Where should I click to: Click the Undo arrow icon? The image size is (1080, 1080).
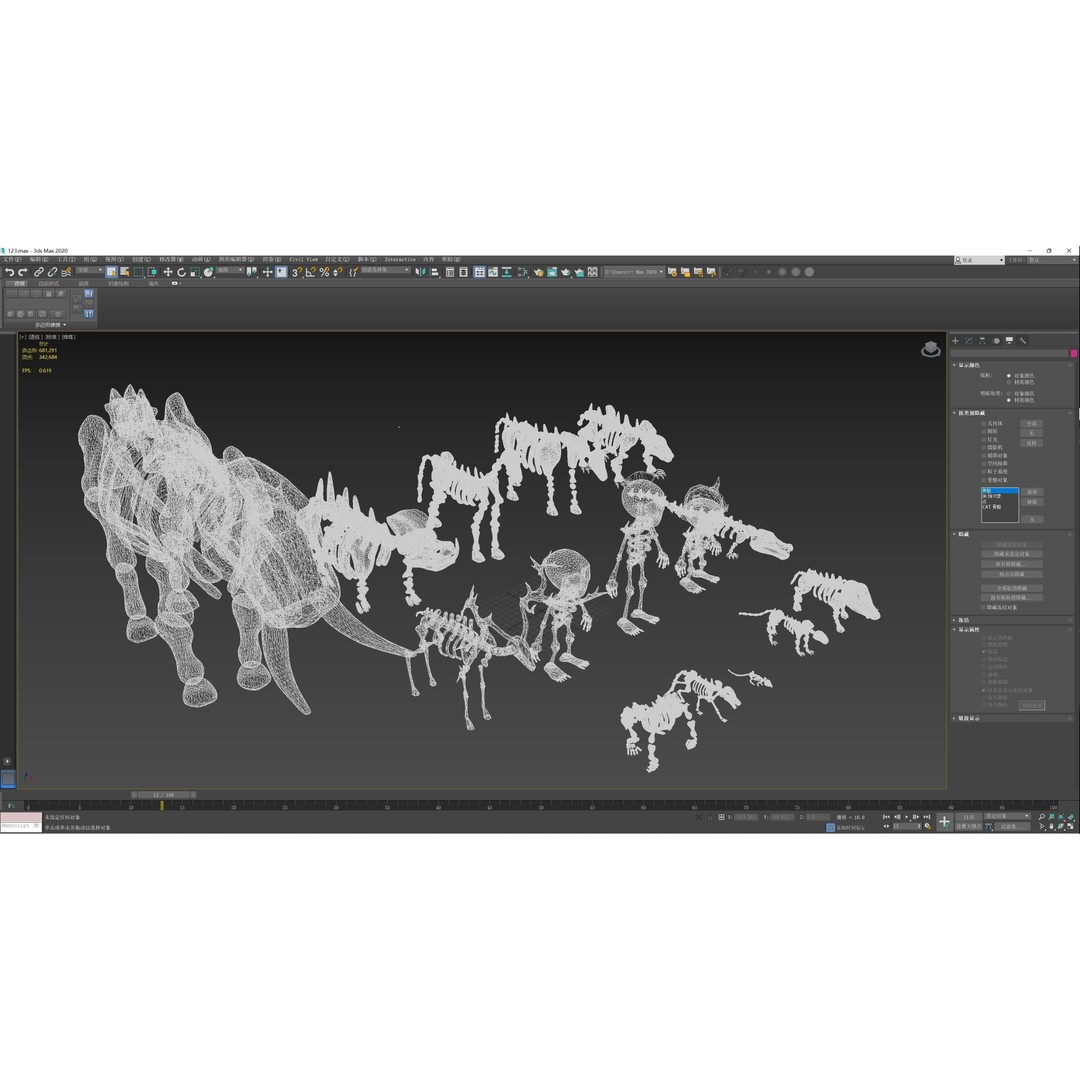pos(9,272)
